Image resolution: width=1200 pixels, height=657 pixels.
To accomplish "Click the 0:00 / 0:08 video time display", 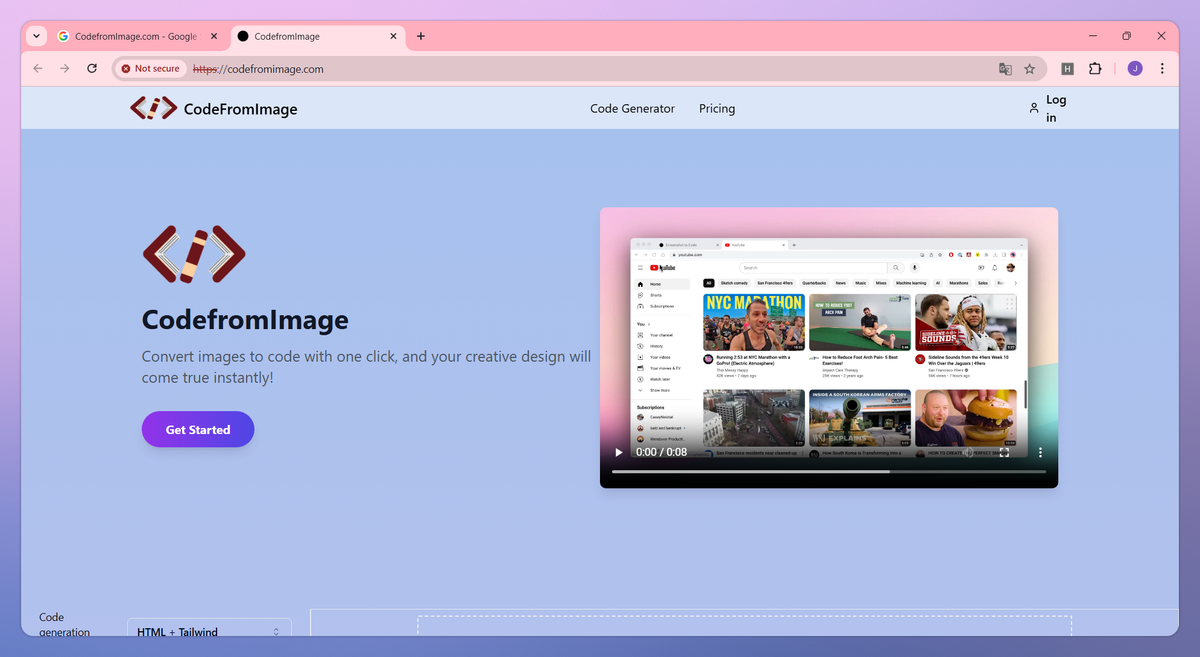I will click(x=661, y=452).
